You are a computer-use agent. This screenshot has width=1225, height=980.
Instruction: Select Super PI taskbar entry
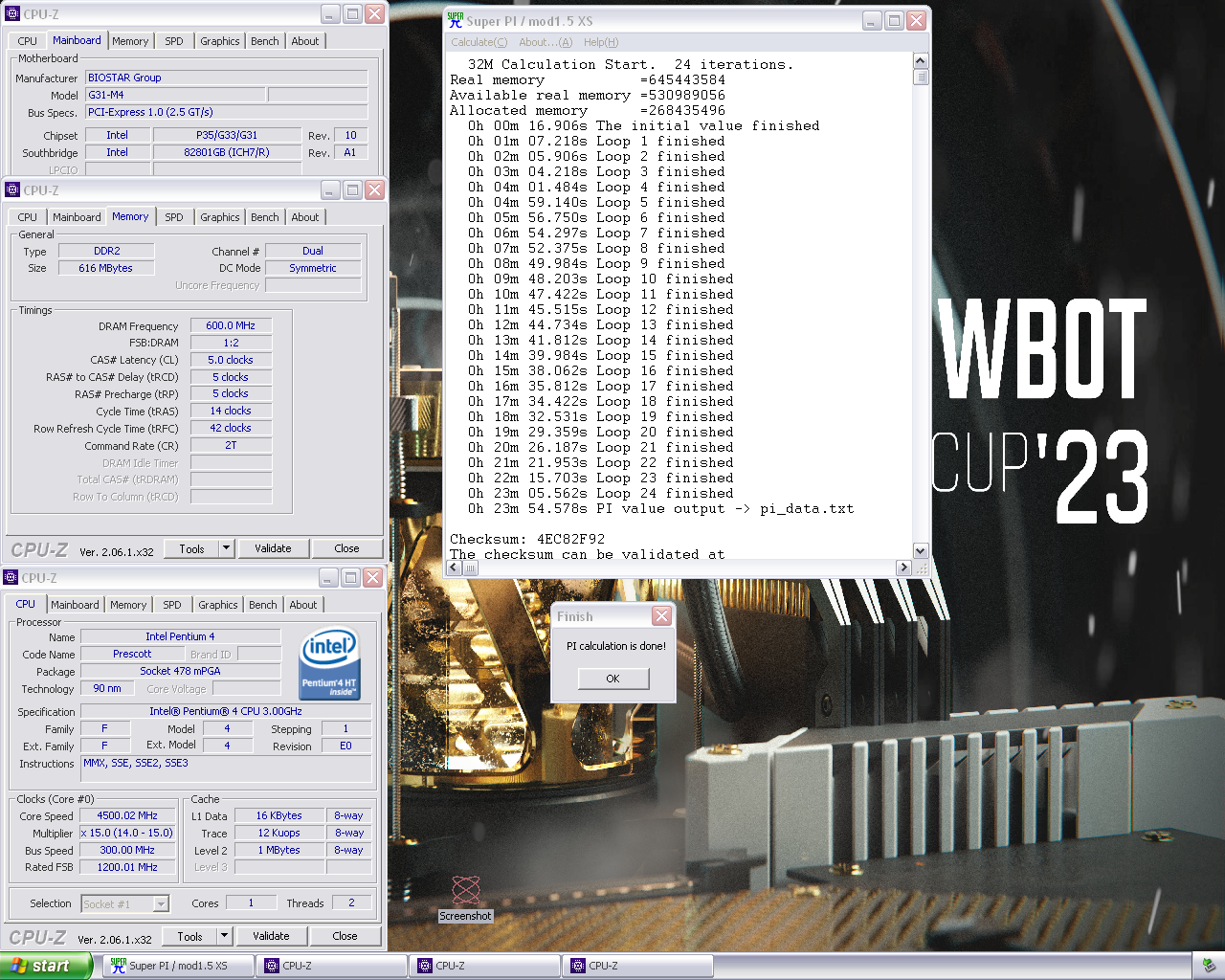click(179, 966)
